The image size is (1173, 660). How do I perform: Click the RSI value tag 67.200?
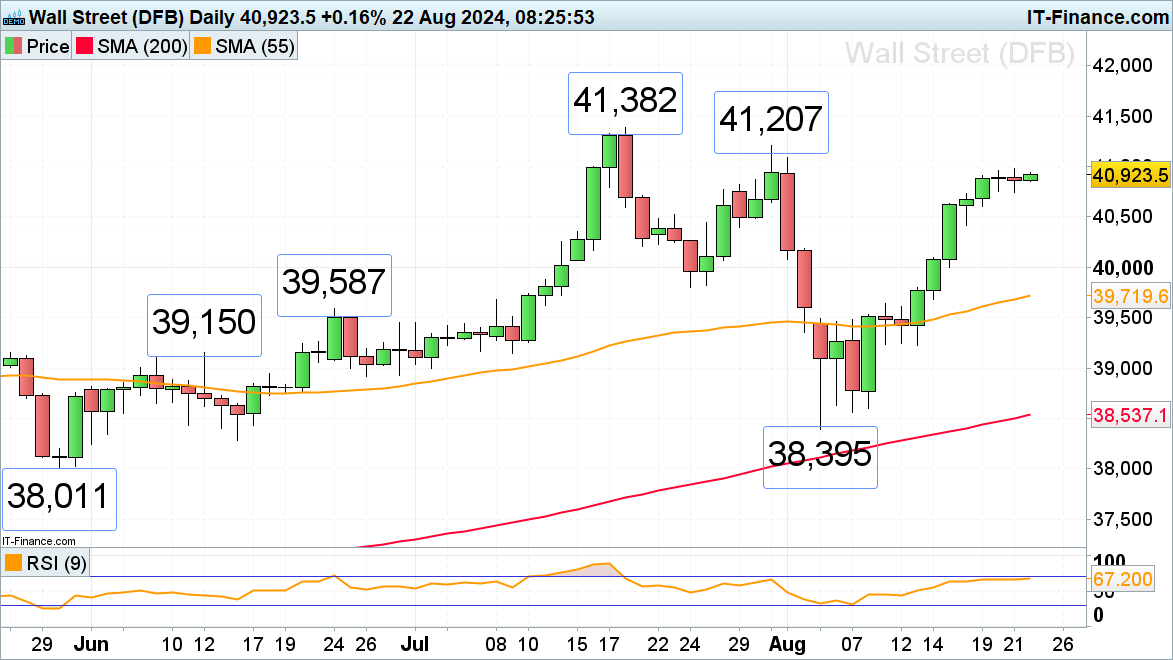click(1122, 579)
